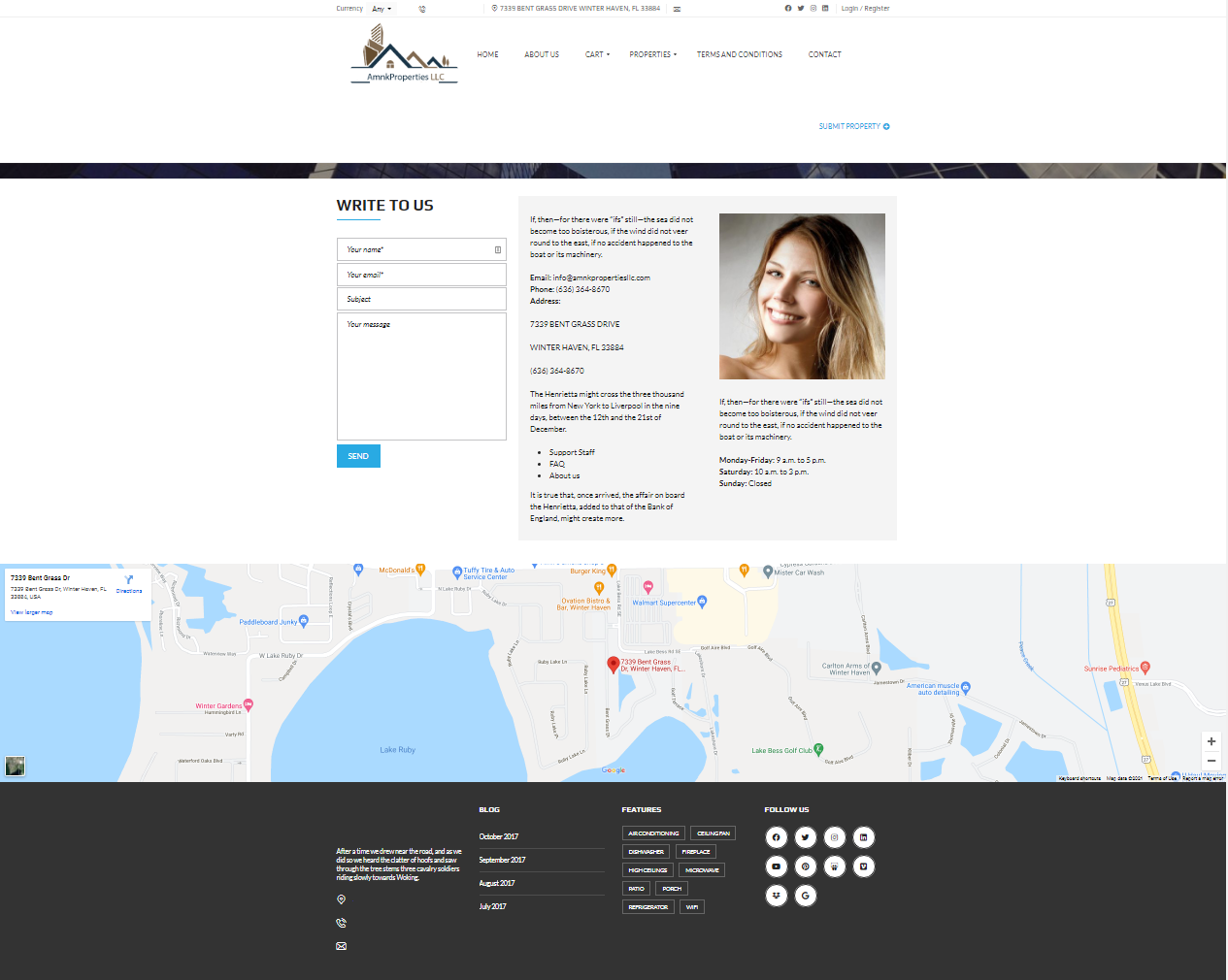1228x980 pixels.
Task: Select the Dishwasher feature tag
Action: tap(646, 852)
